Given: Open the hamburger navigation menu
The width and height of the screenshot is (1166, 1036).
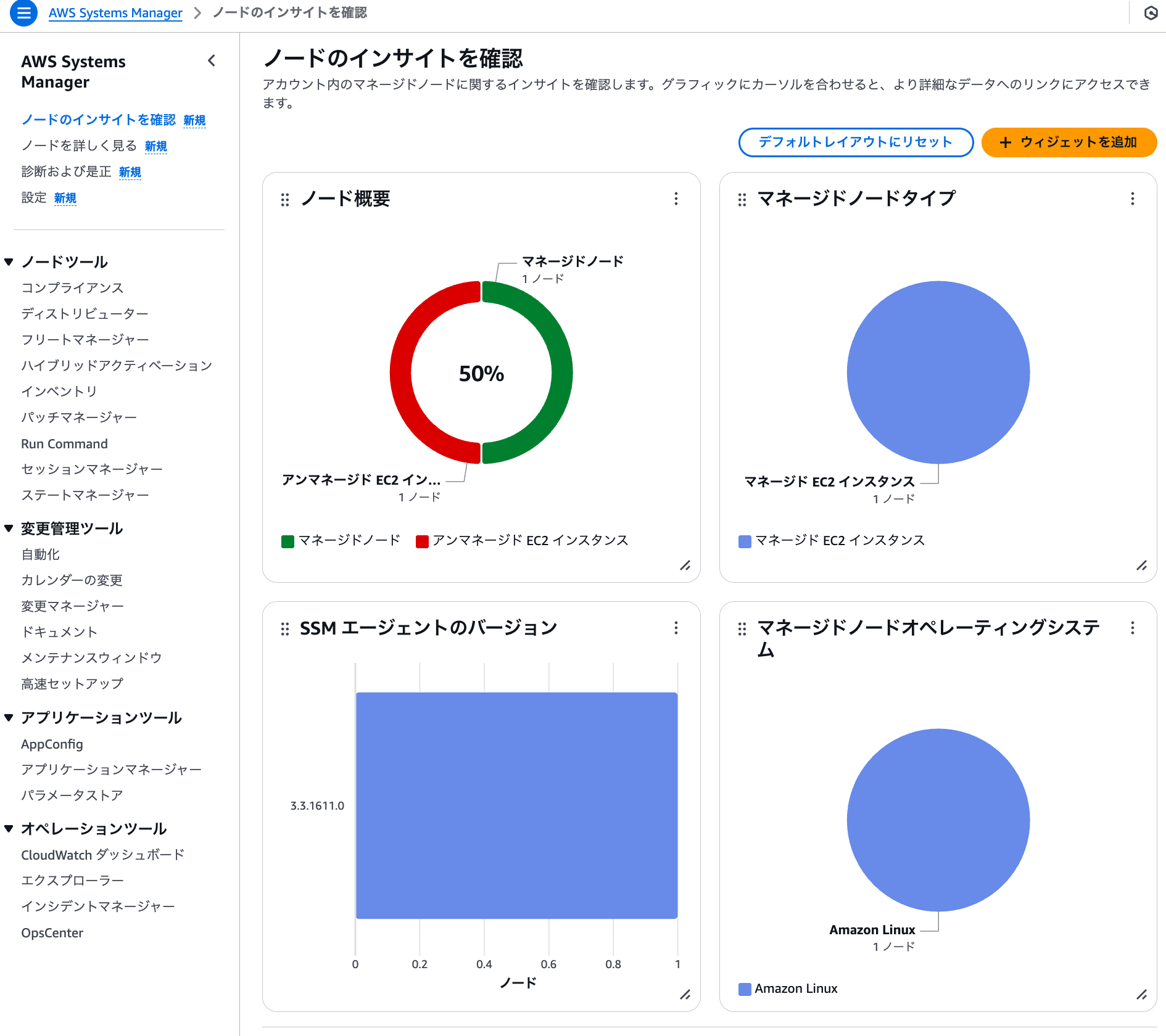Looking at the screenshot, I should [x=23, y=13].
